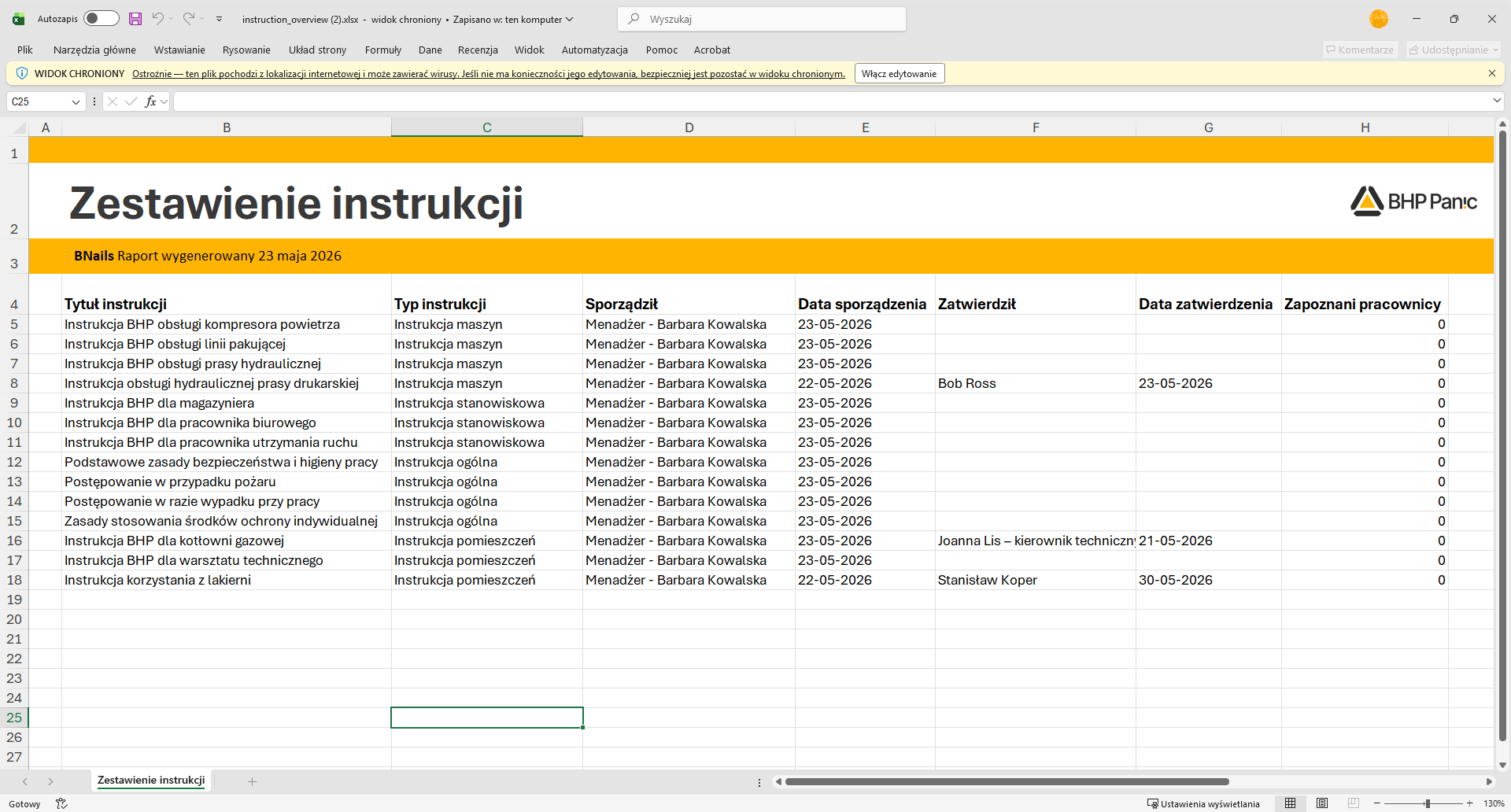Expand the formula bar chevron
The image size is (1511, 812).
(x=1497, y=101)
